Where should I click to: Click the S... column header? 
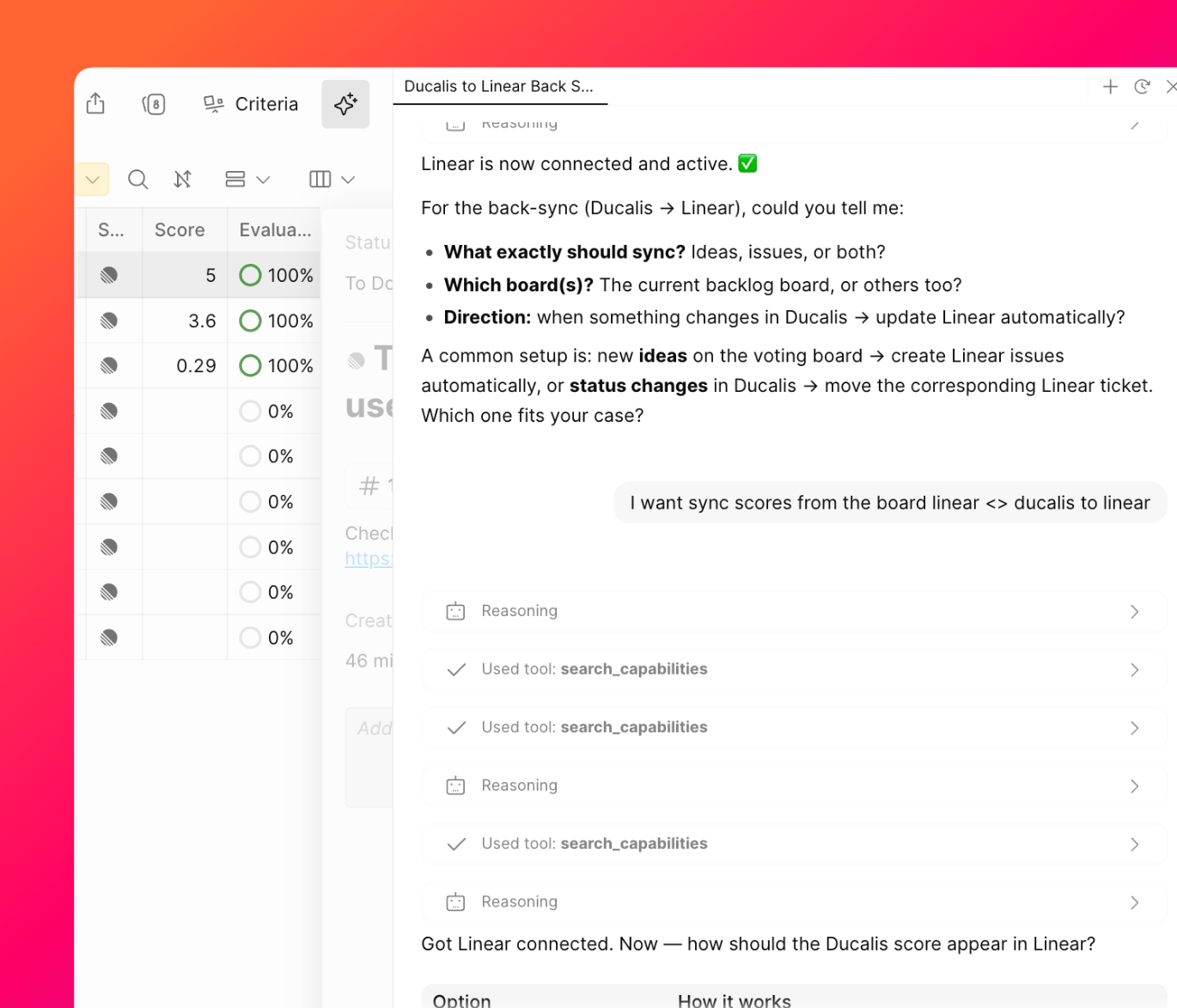coord(111,230)
